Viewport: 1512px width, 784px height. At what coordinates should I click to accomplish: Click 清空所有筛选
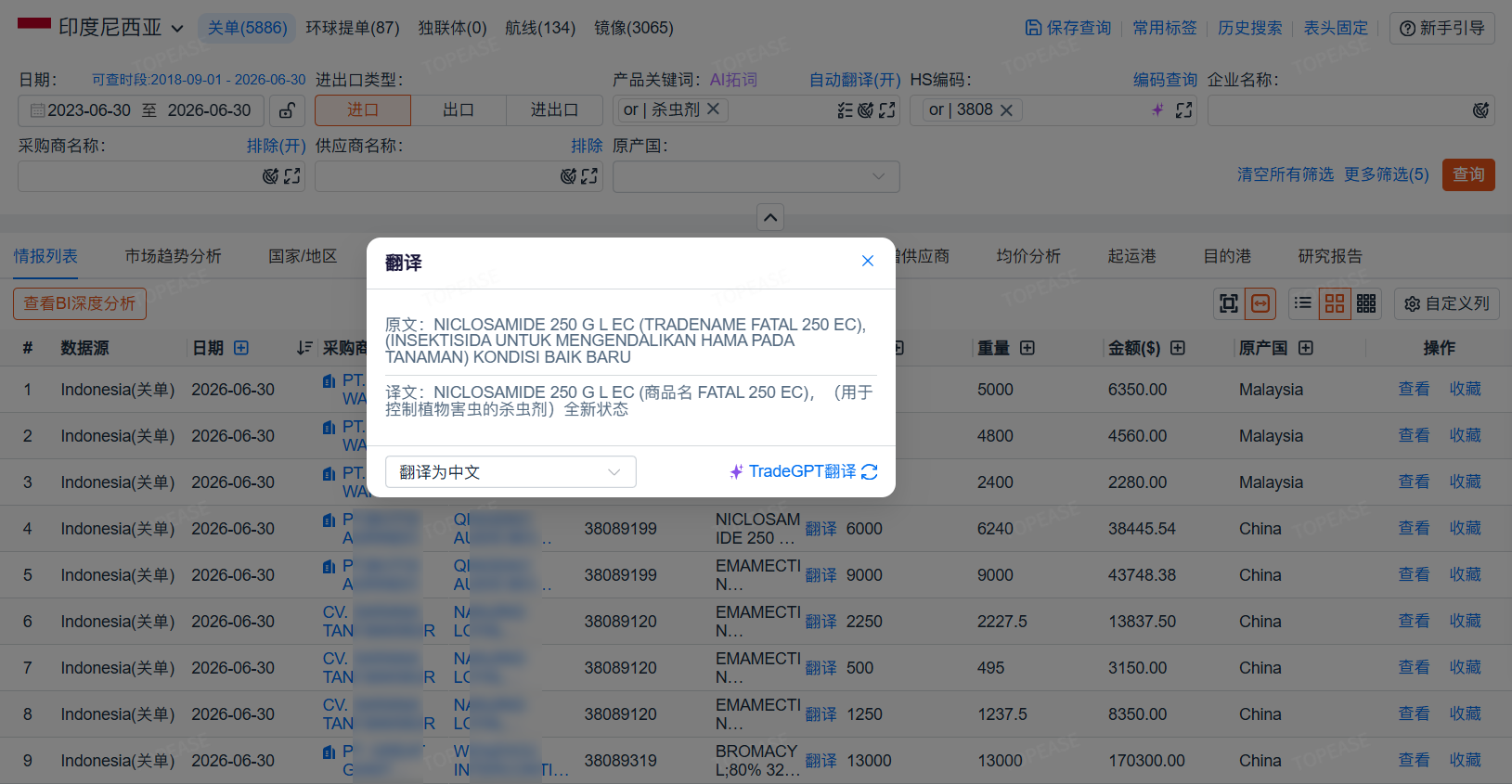[x=1286, y=174]
